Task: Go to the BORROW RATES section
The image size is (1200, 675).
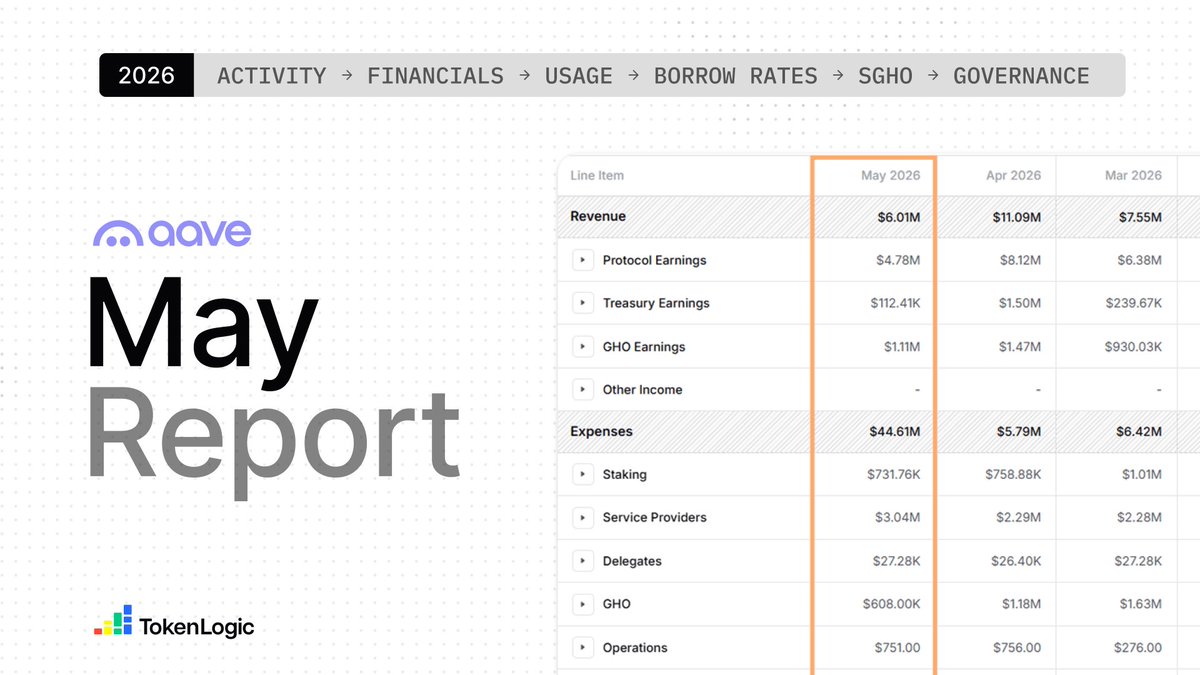Action: click(x=735, y=76)
